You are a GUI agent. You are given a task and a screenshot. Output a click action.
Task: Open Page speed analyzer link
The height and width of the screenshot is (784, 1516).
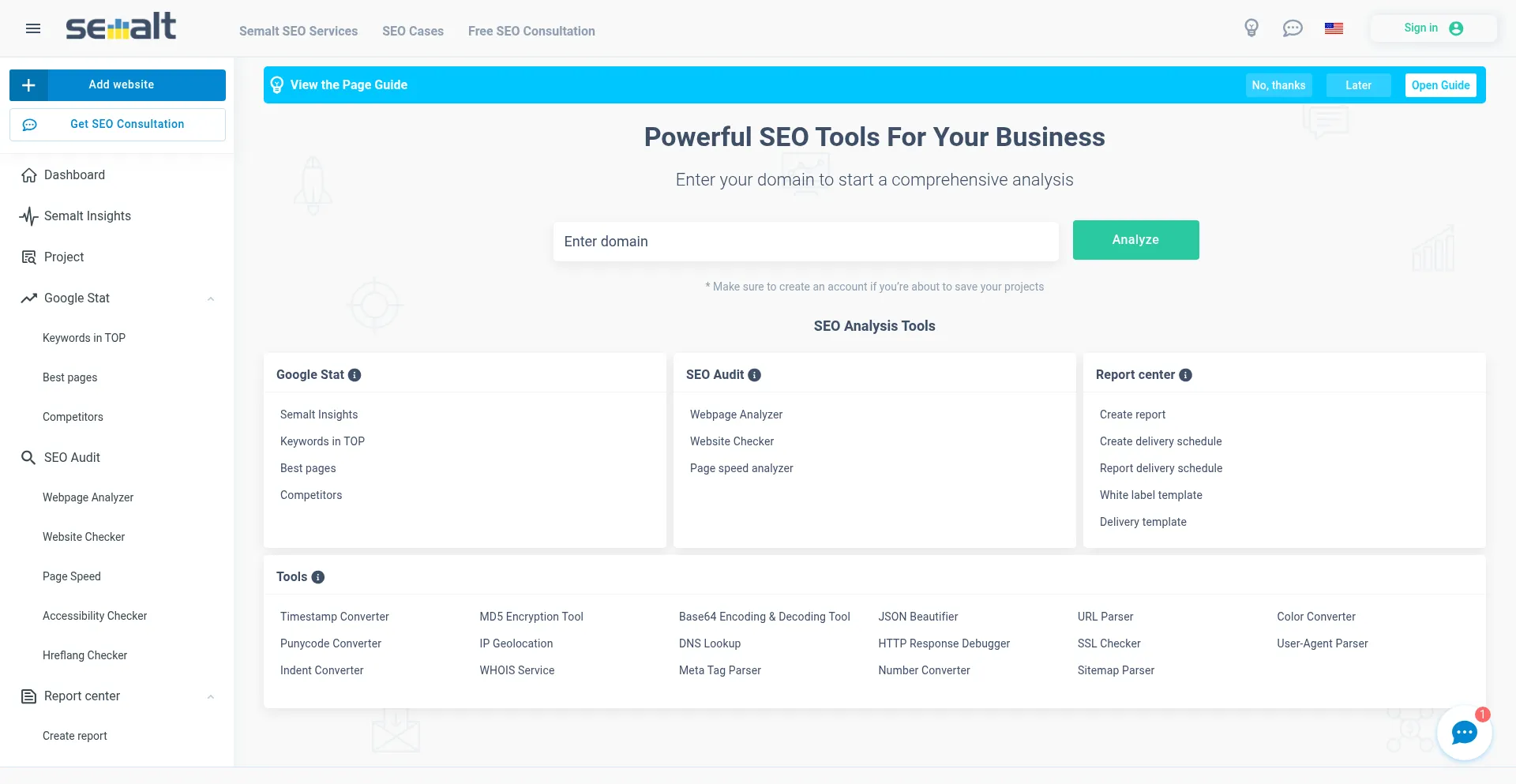click(741, 468)
